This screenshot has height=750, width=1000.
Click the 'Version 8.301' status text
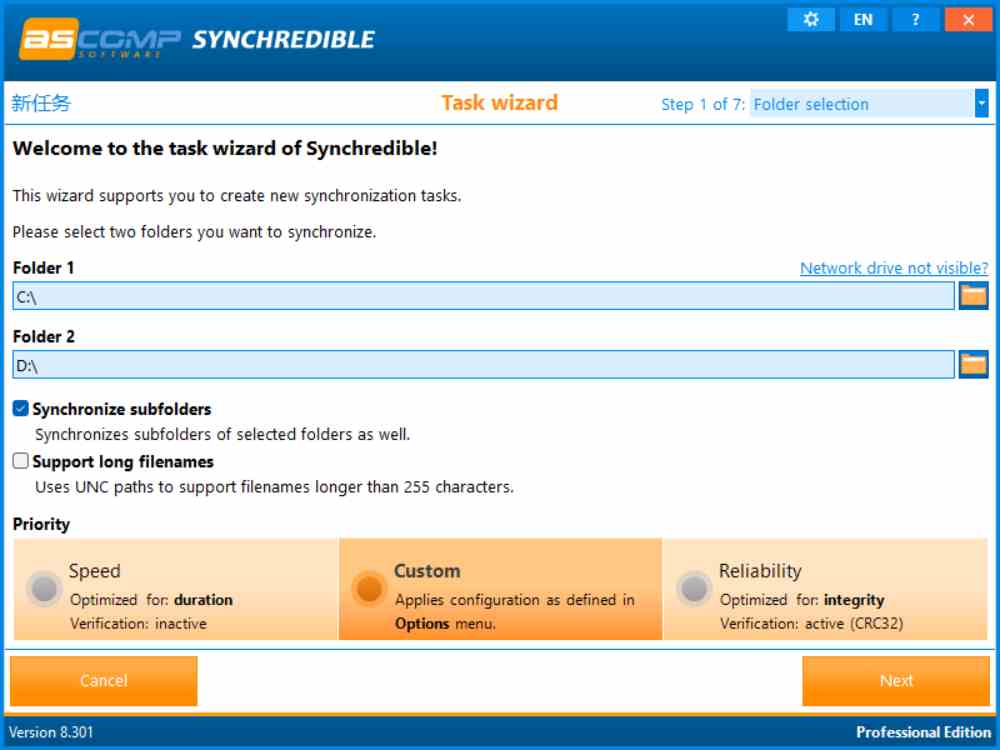click(51, 732)
